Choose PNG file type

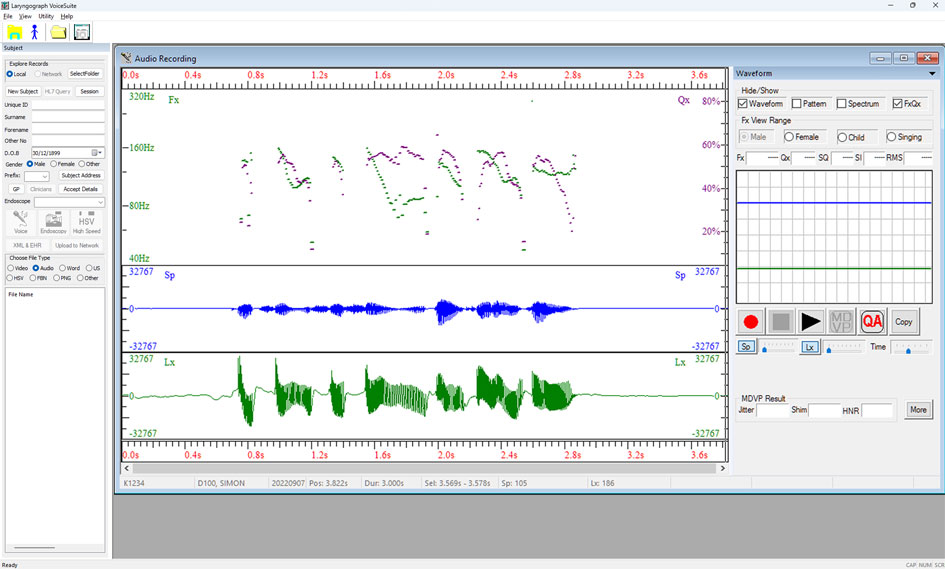click(56, 278)
